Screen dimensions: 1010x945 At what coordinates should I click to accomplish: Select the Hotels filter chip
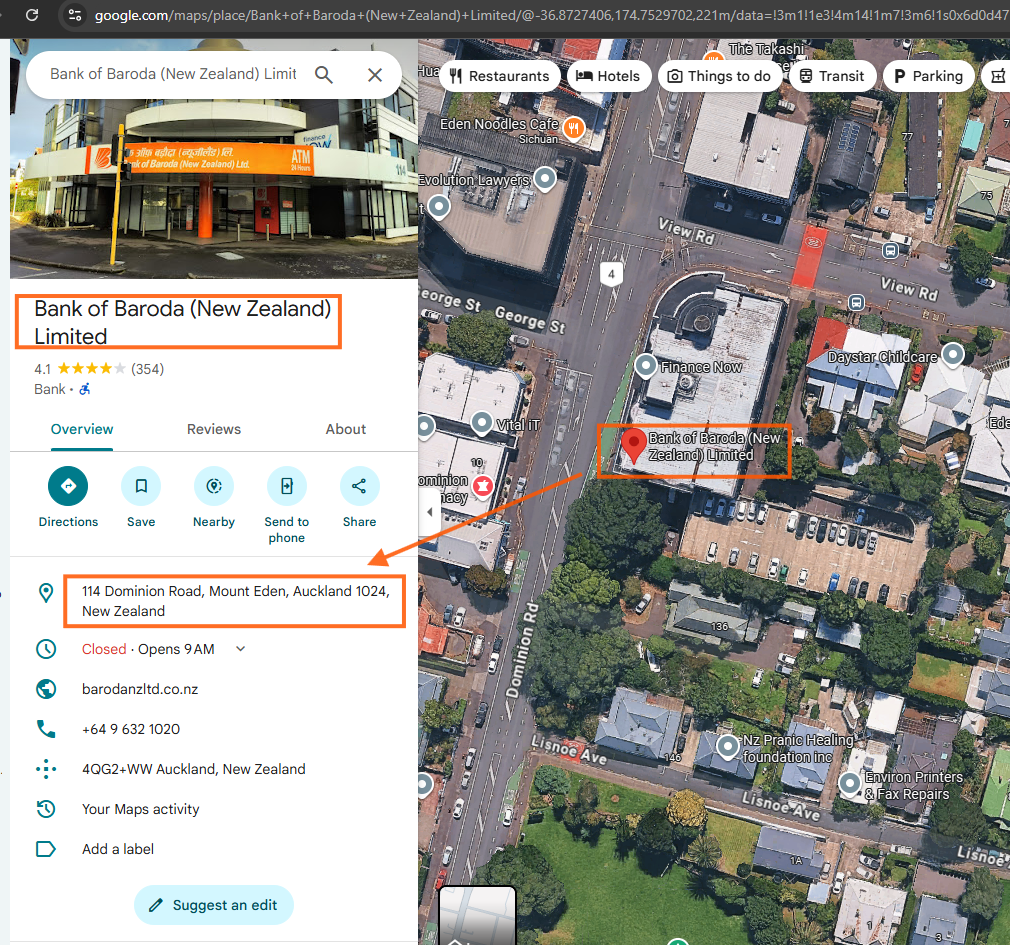pos(609,76)
